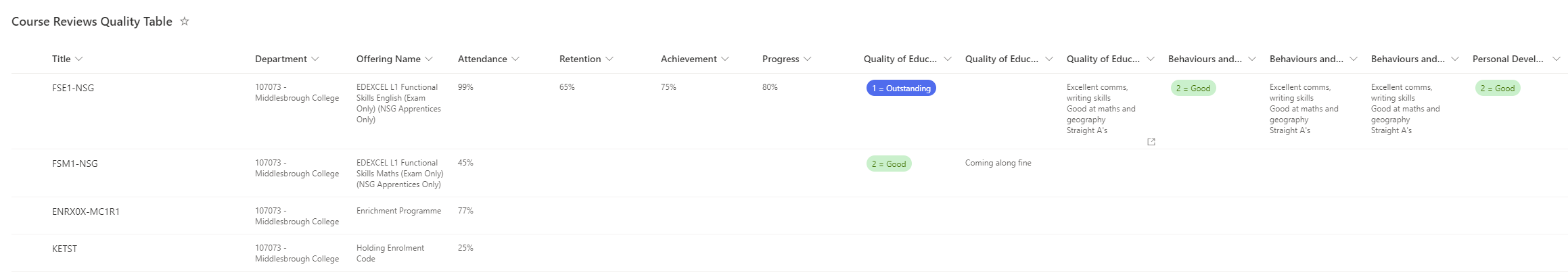The width and height of the screenshot is (1568, 275).
Task: Click the Attendance column header chevron
Action: (x=515, y=59)
